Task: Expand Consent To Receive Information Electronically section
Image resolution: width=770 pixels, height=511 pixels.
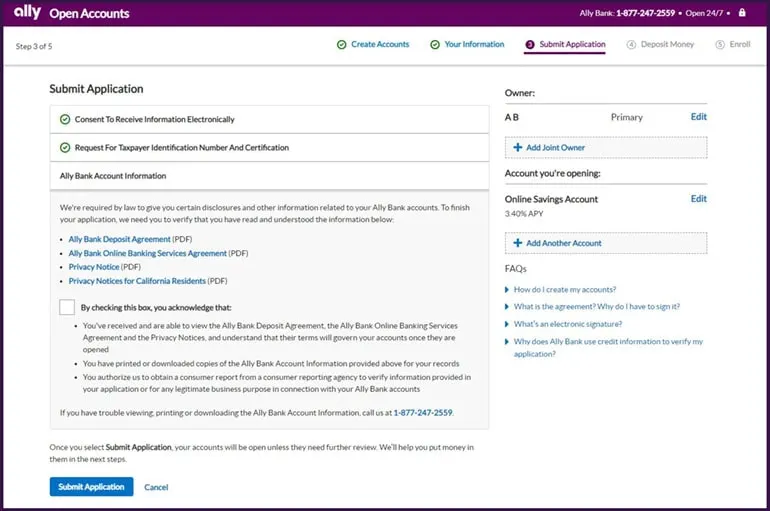Action: [154, 119]
